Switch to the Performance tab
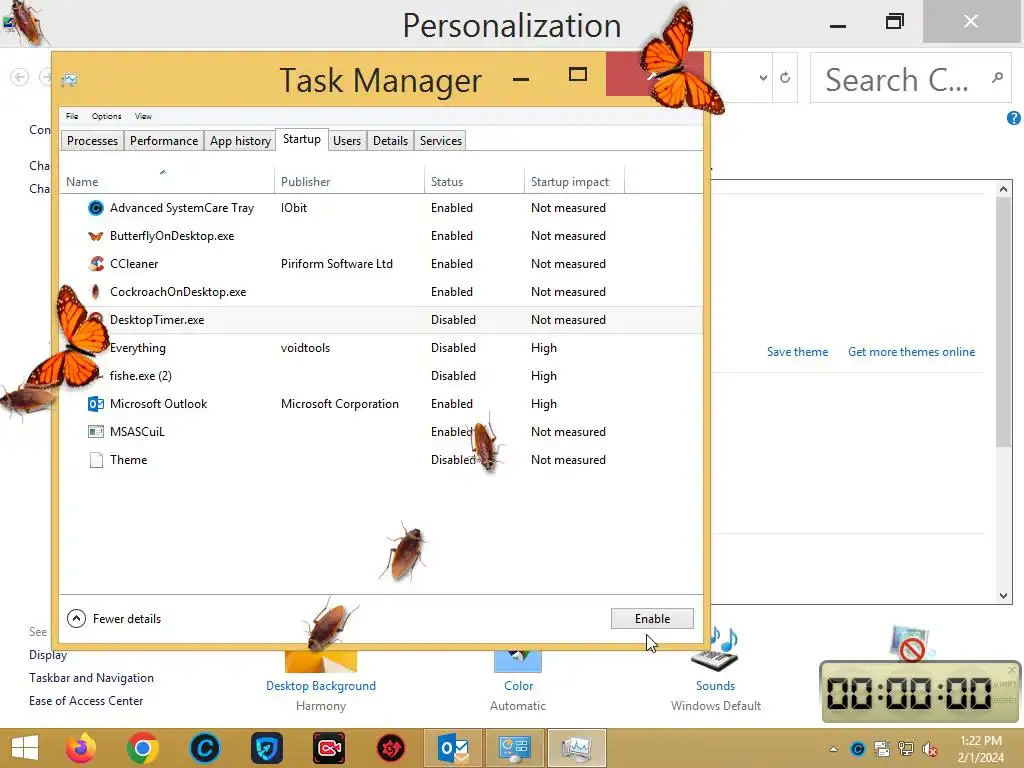Image resolution: width=1024 pixels, height=768 pixels. coord(164,140)
